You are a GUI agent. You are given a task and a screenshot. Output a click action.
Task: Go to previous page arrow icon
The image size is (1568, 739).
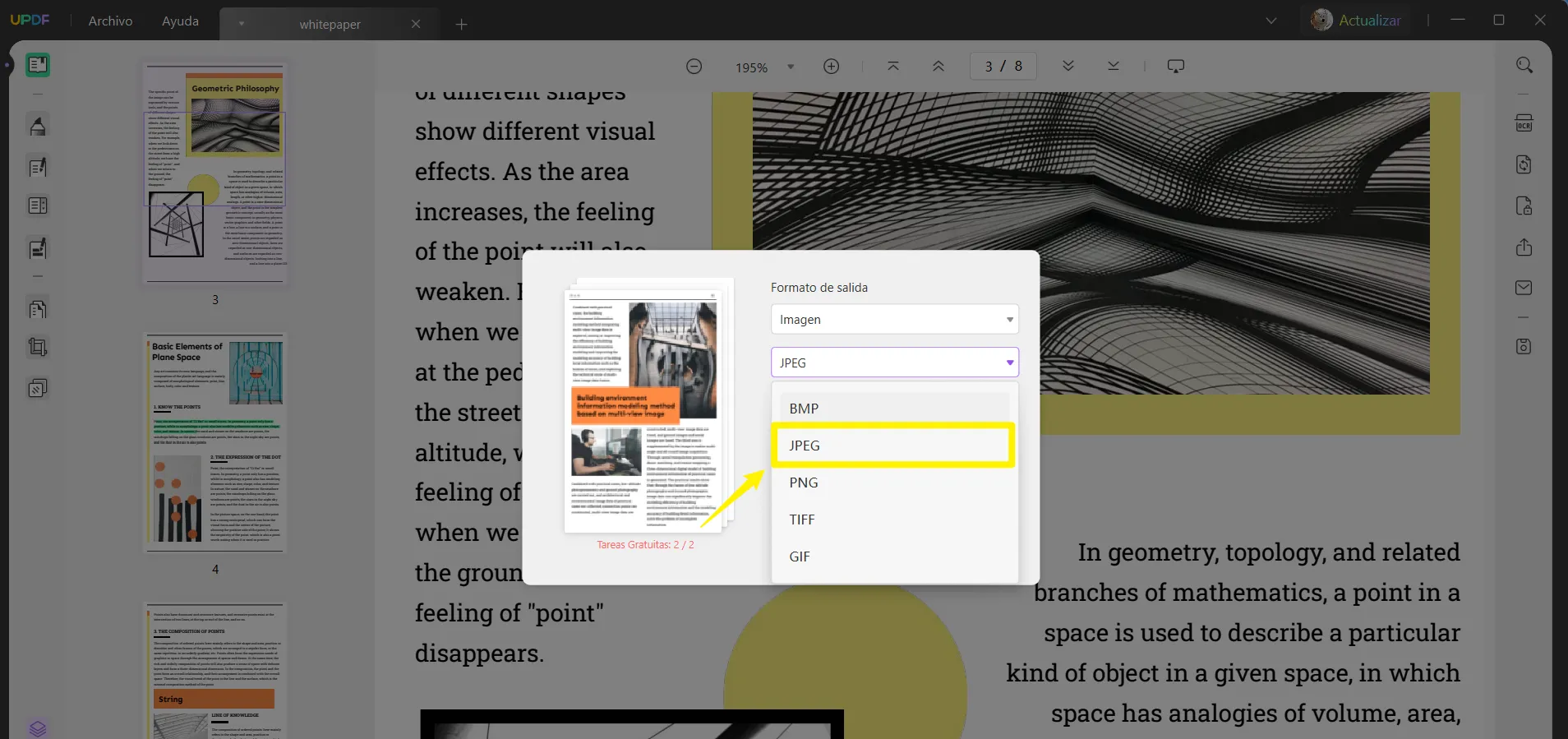pyautogui.click(x=938, y=66)
